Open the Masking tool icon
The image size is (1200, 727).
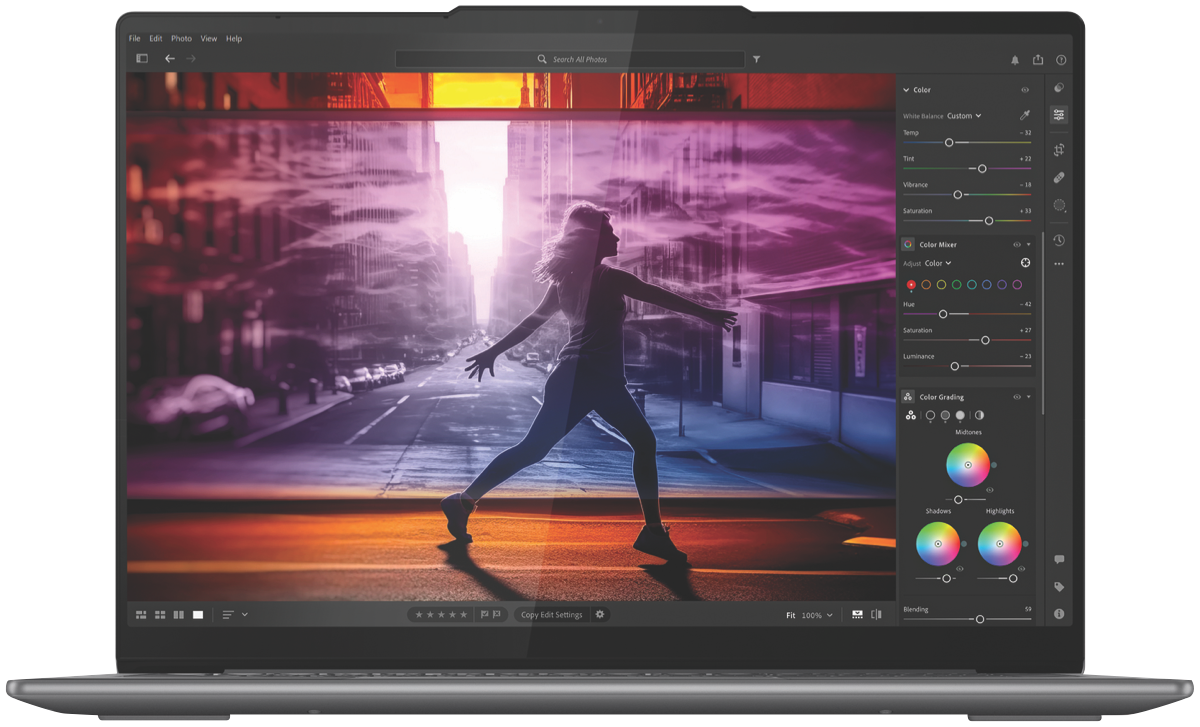tap(1059, 205)
